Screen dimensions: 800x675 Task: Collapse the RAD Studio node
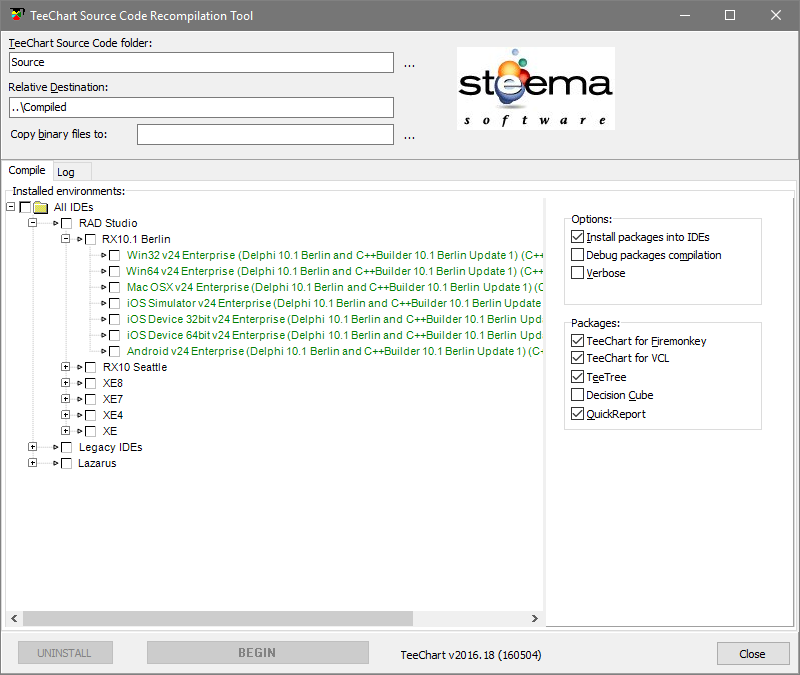[x=33, y=223]
